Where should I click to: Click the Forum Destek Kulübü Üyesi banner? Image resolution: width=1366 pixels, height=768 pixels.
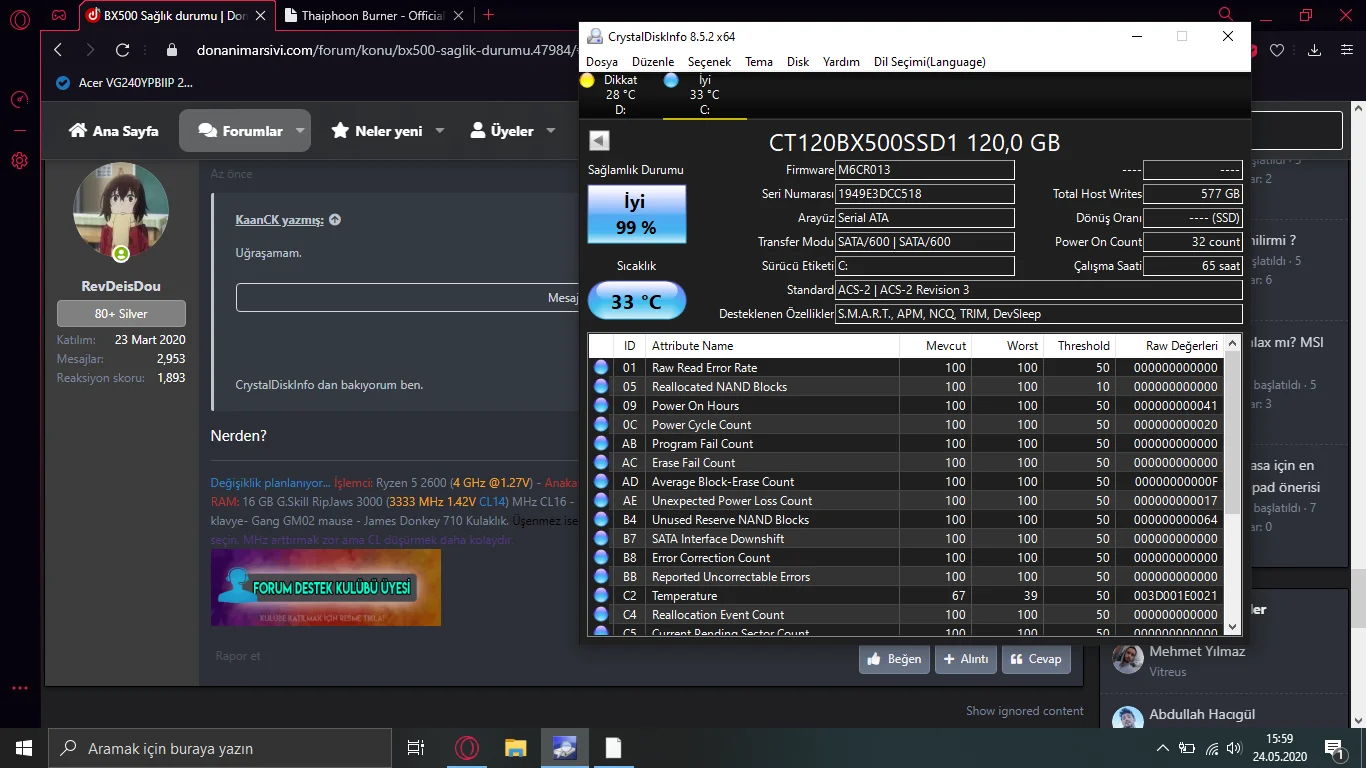pyautogui.click(x=326, y=587)
